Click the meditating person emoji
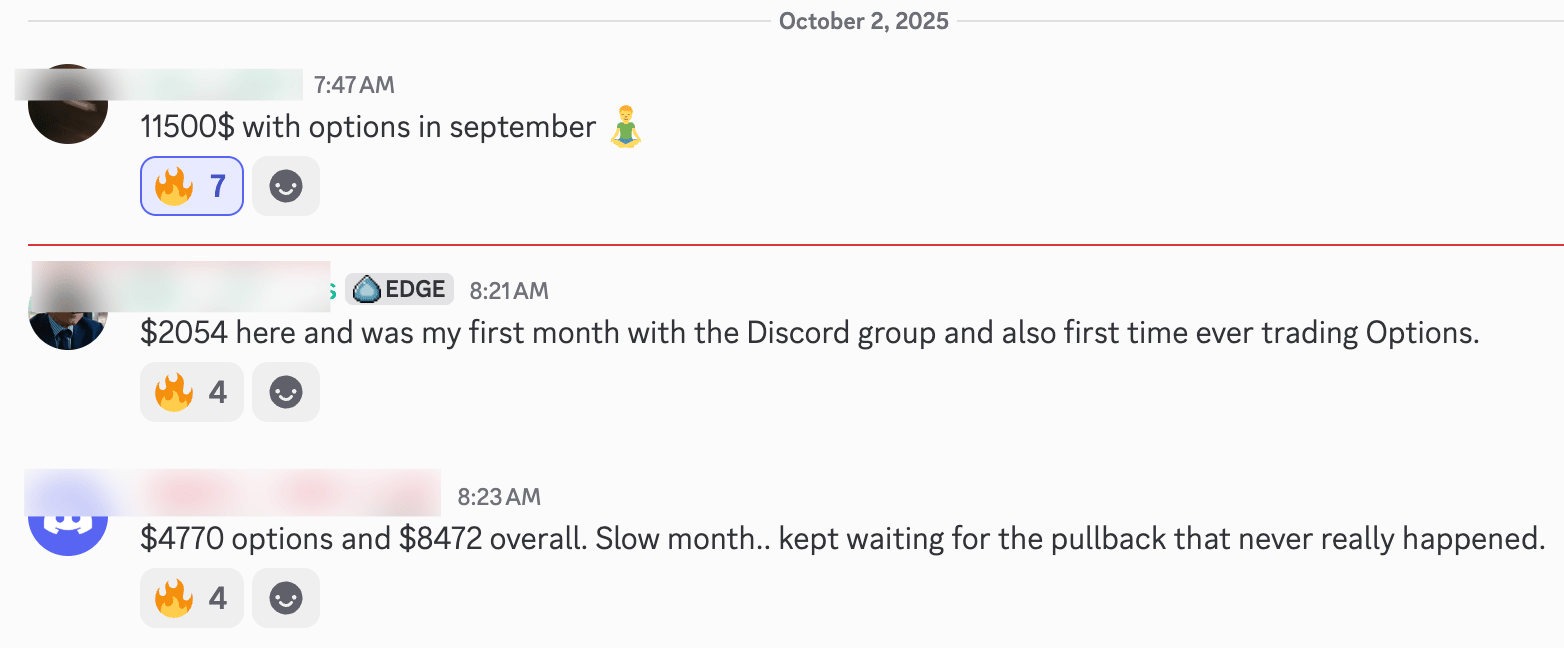The width and height of the screenshot is (1564, 648). point(625,127)
